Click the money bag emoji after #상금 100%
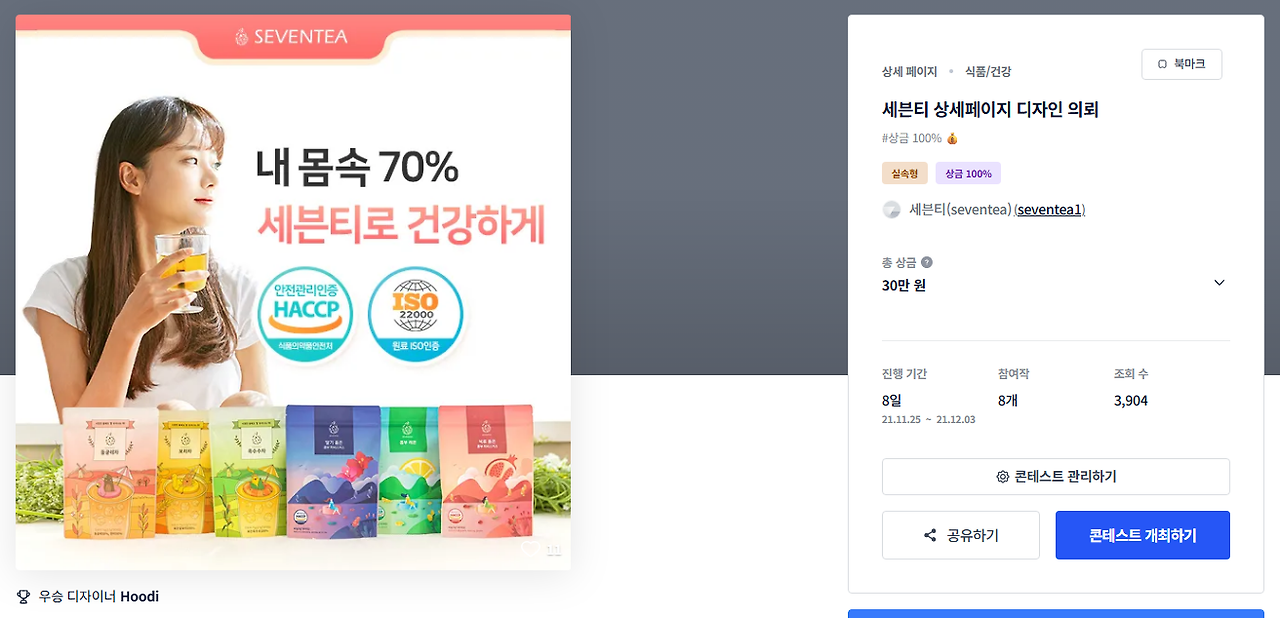Screen dimensions: 1280x618 [x=952, y=138]
